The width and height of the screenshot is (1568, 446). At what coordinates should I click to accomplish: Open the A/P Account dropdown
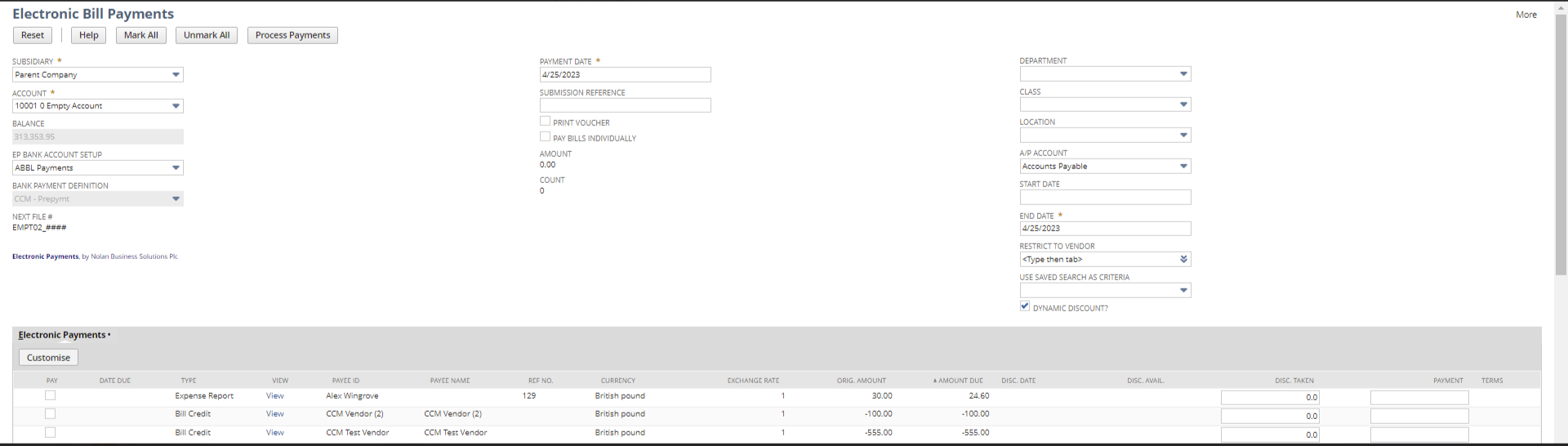[1183, 167]
